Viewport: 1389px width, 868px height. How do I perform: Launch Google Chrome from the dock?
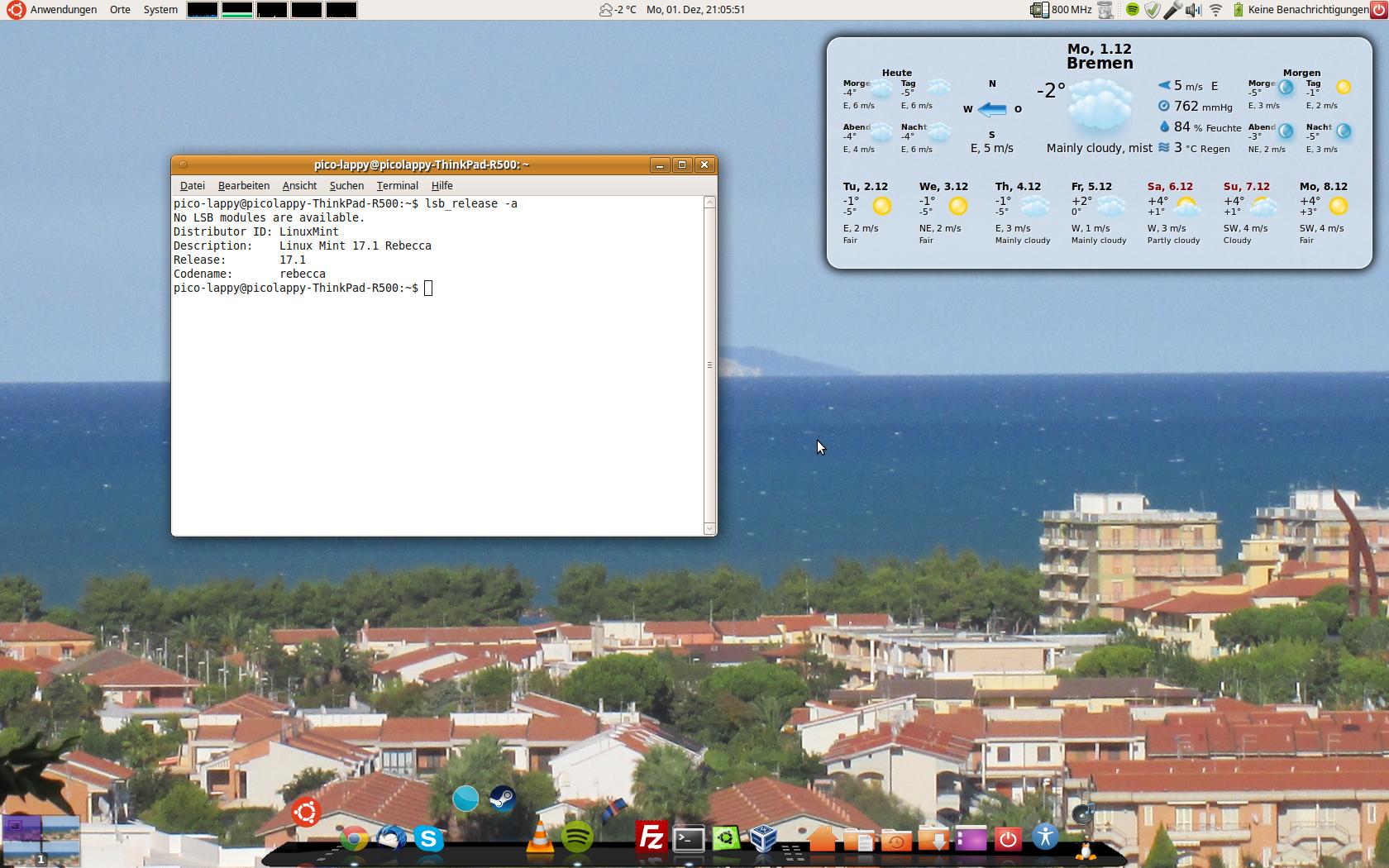tap(354, 839)
